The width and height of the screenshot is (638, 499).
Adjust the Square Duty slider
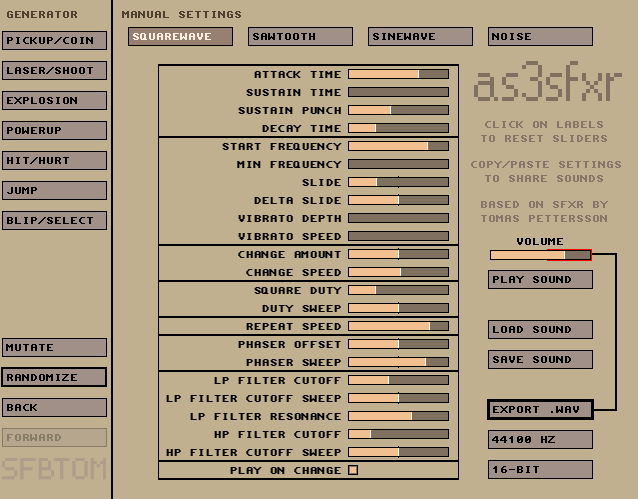pyautogui.click(x=399, y=290)
